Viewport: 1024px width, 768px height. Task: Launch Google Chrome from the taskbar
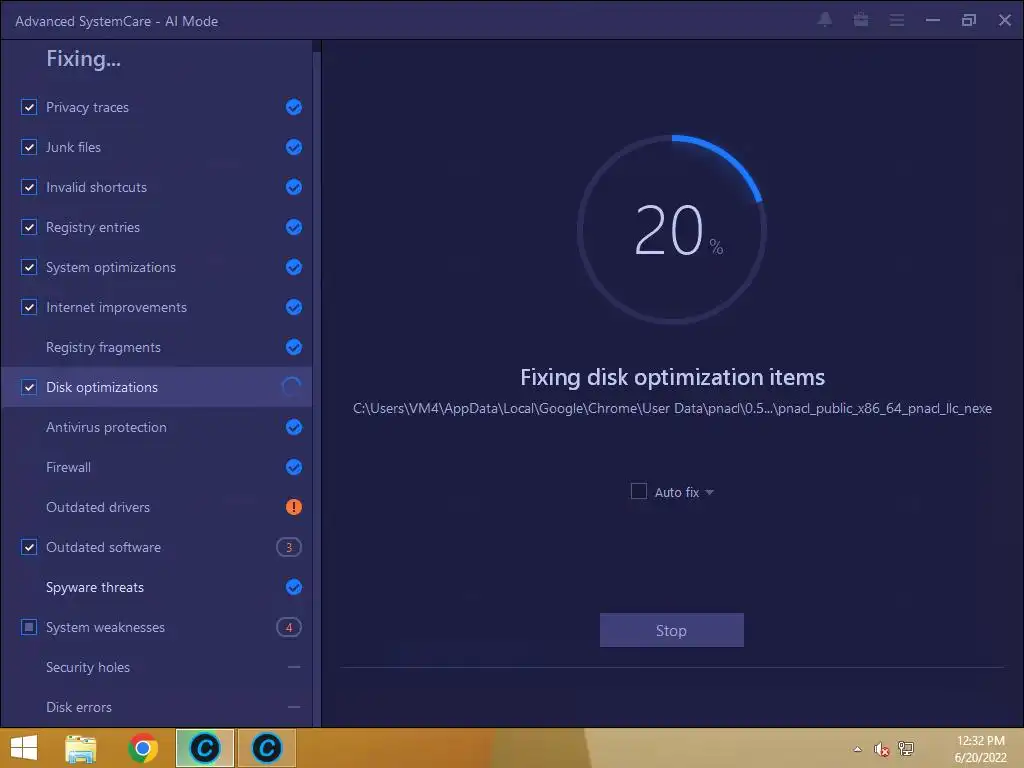[x=143, y=748]
